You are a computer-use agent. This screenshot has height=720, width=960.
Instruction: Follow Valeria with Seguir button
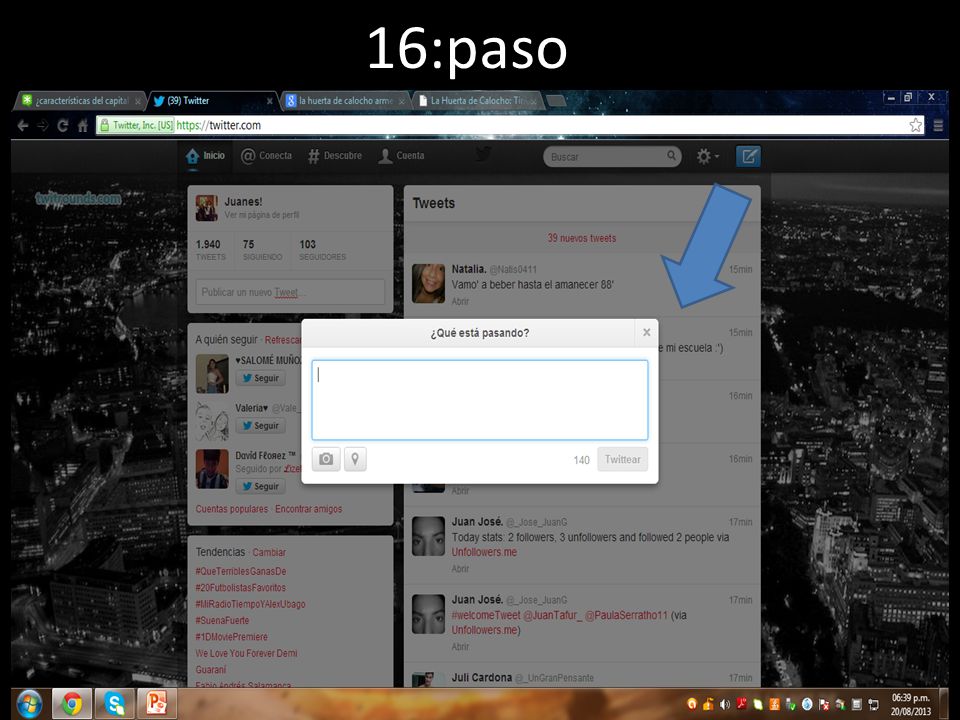point(260,426)
